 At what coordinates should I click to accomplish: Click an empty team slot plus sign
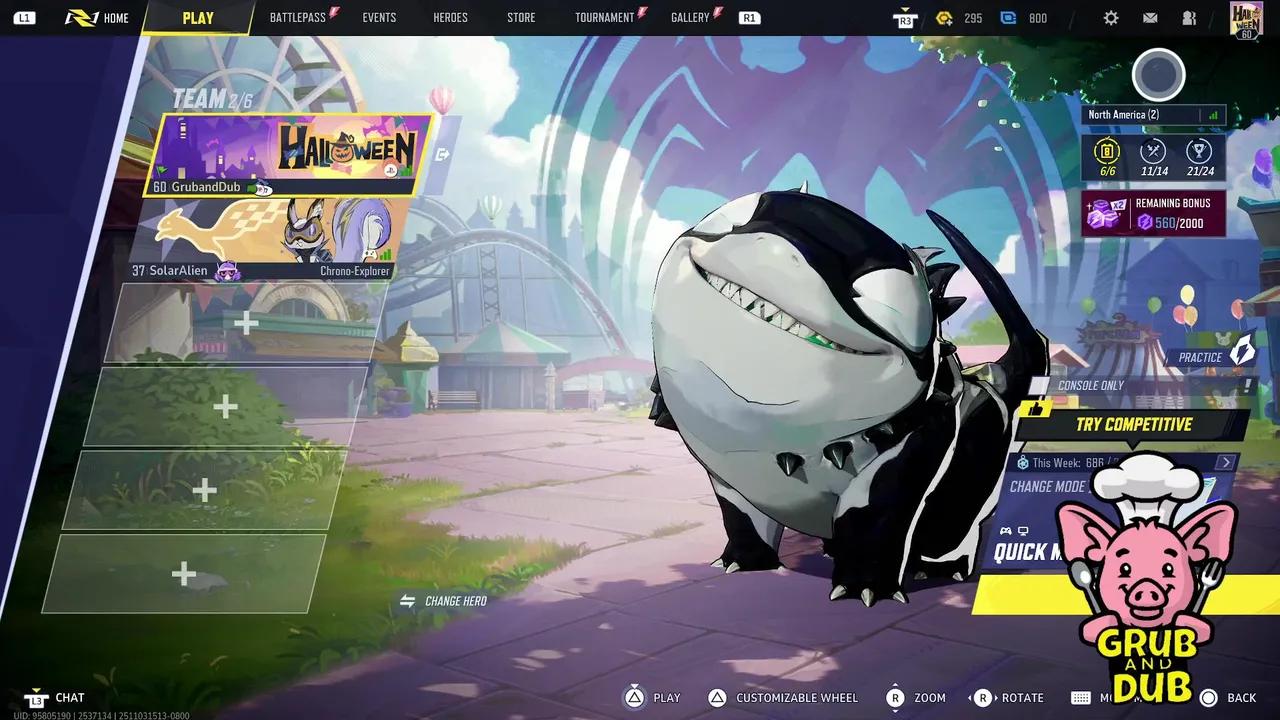pyautogui.click(x=246, y=324)
